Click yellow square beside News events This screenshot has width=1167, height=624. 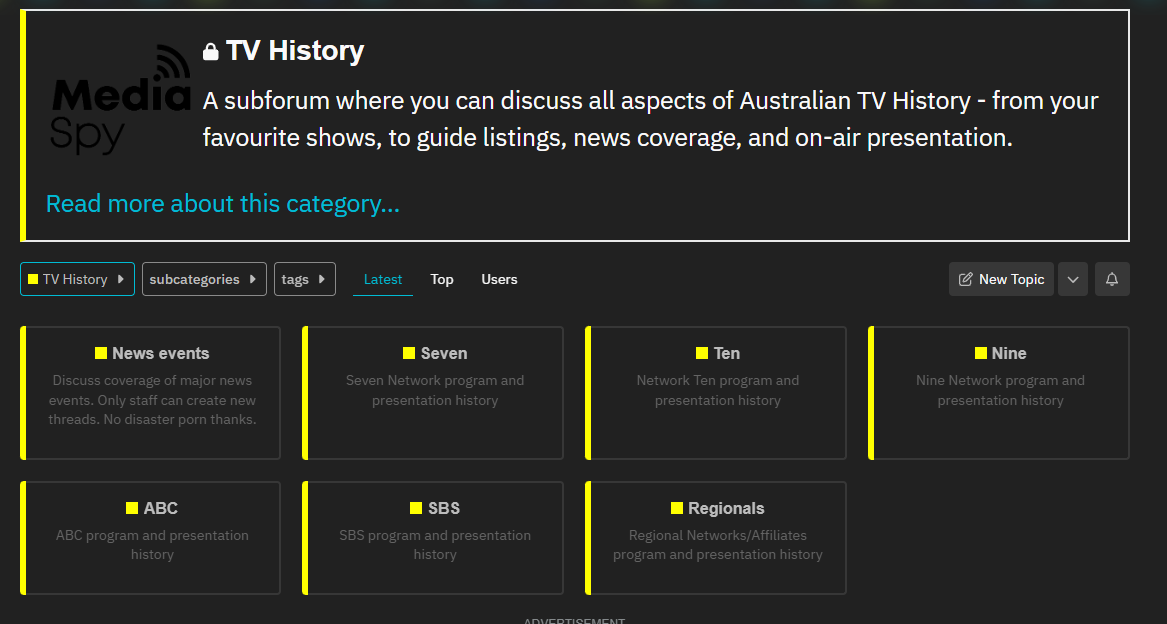pos(101,353)
